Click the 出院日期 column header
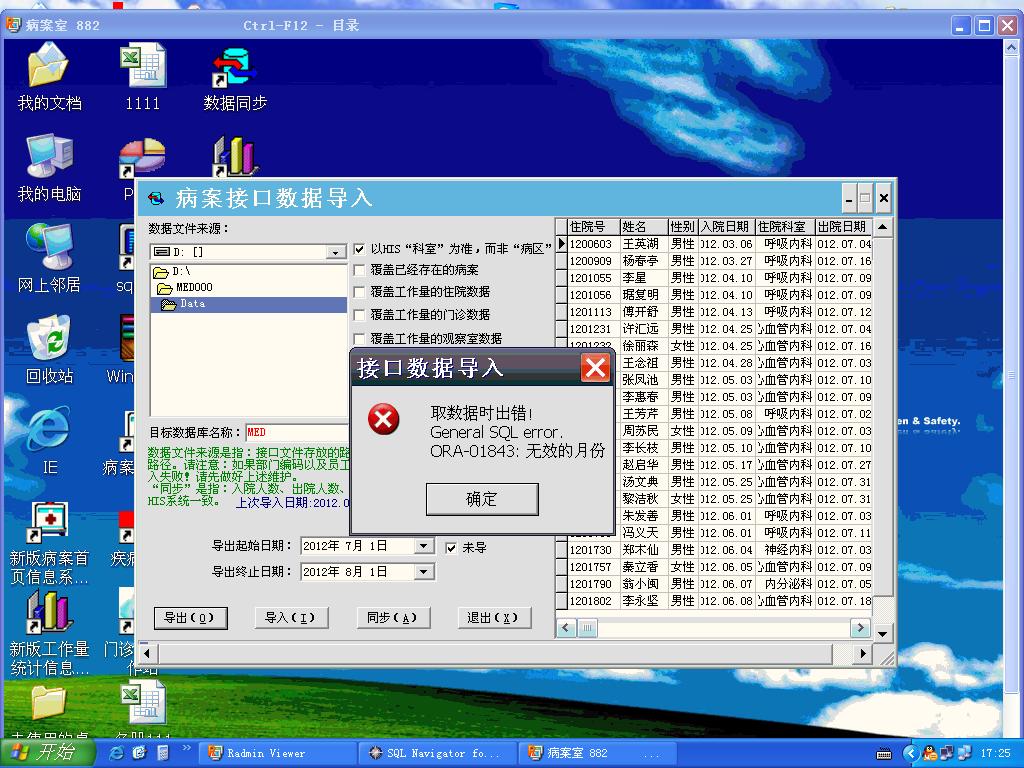 point(844,227)
